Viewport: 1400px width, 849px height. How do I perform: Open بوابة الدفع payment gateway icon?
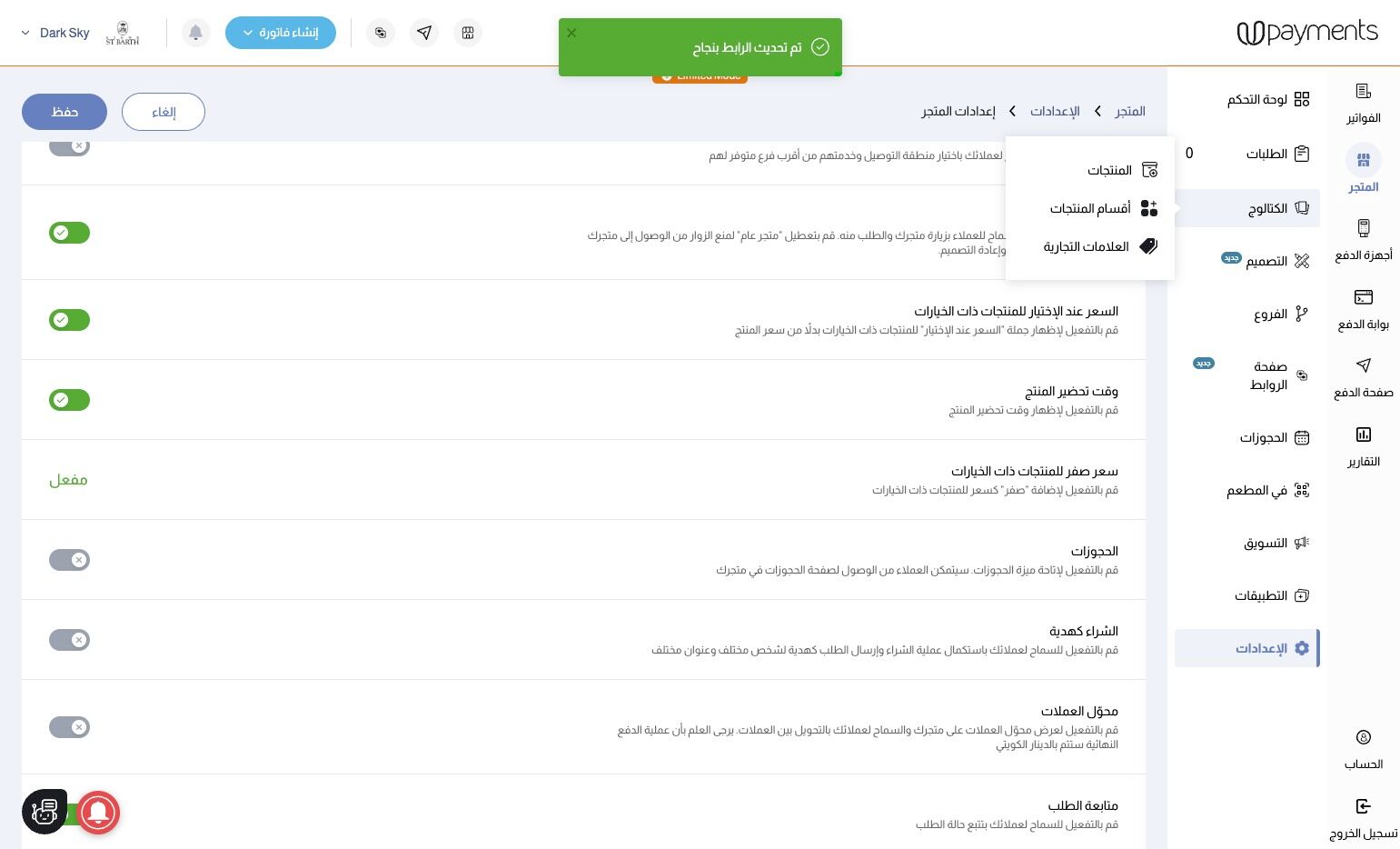point(1363,297)
